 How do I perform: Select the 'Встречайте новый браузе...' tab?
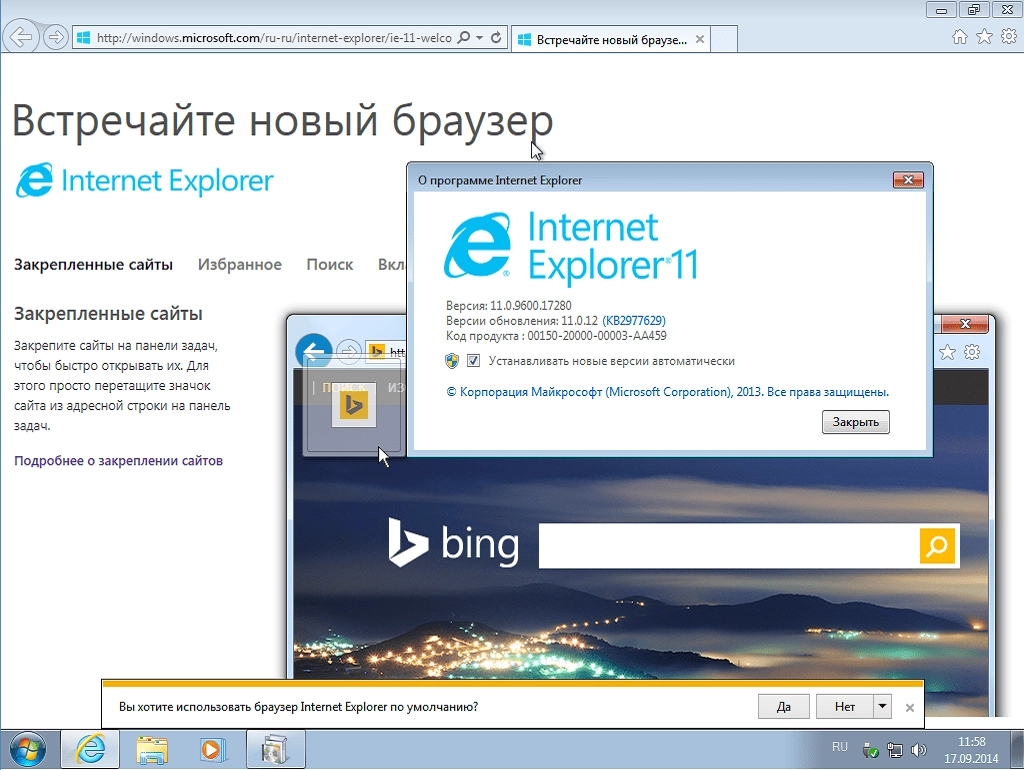[610, 39]
